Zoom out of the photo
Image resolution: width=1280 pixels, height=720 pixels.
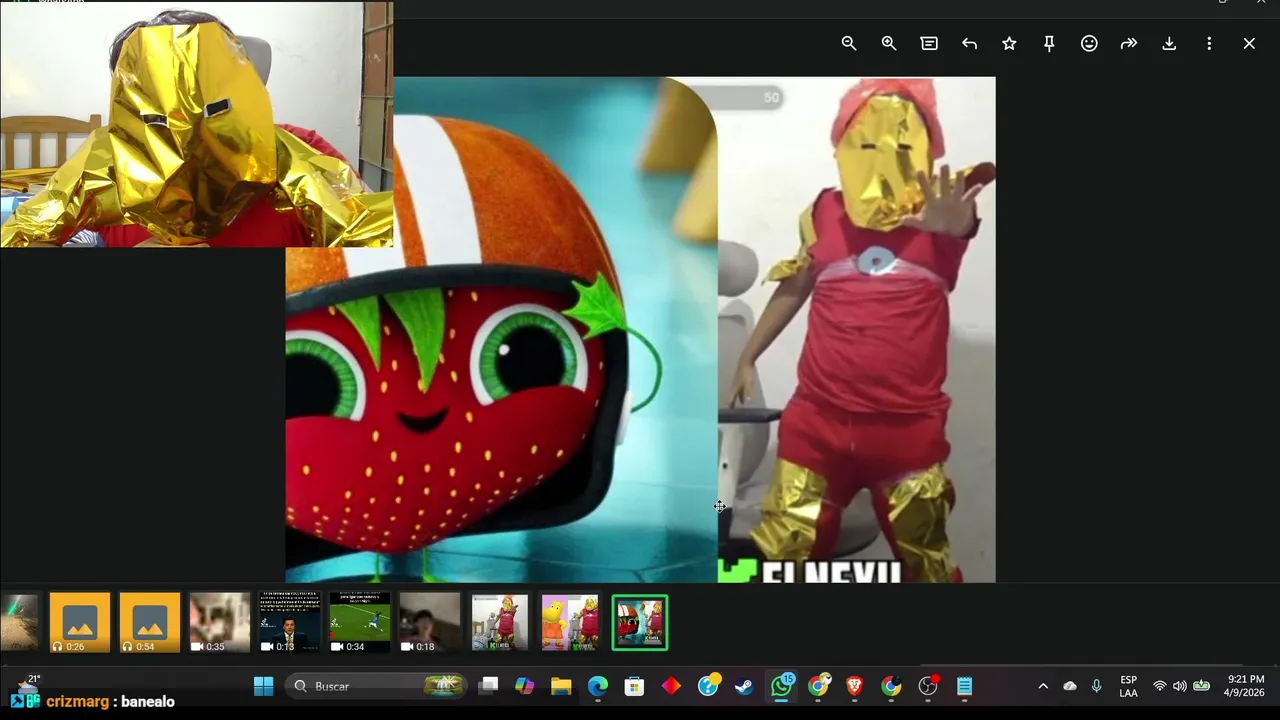pyautogui.click(x=849, y=44)
